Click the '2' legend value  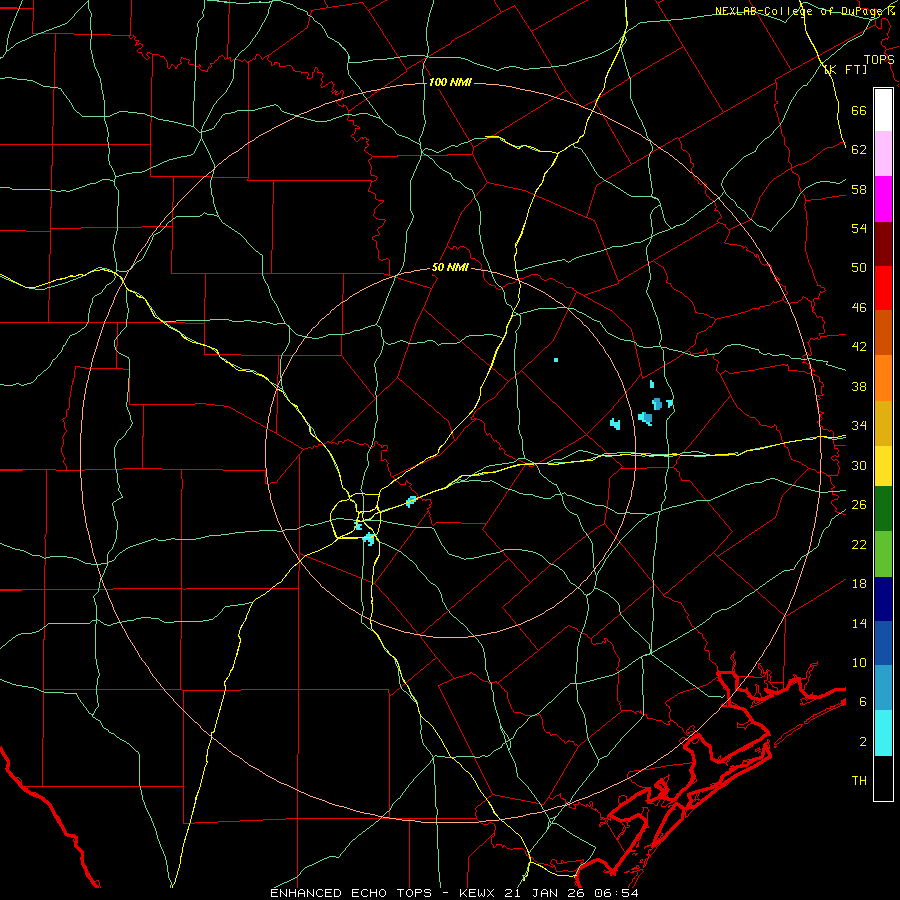coord(863,742)
